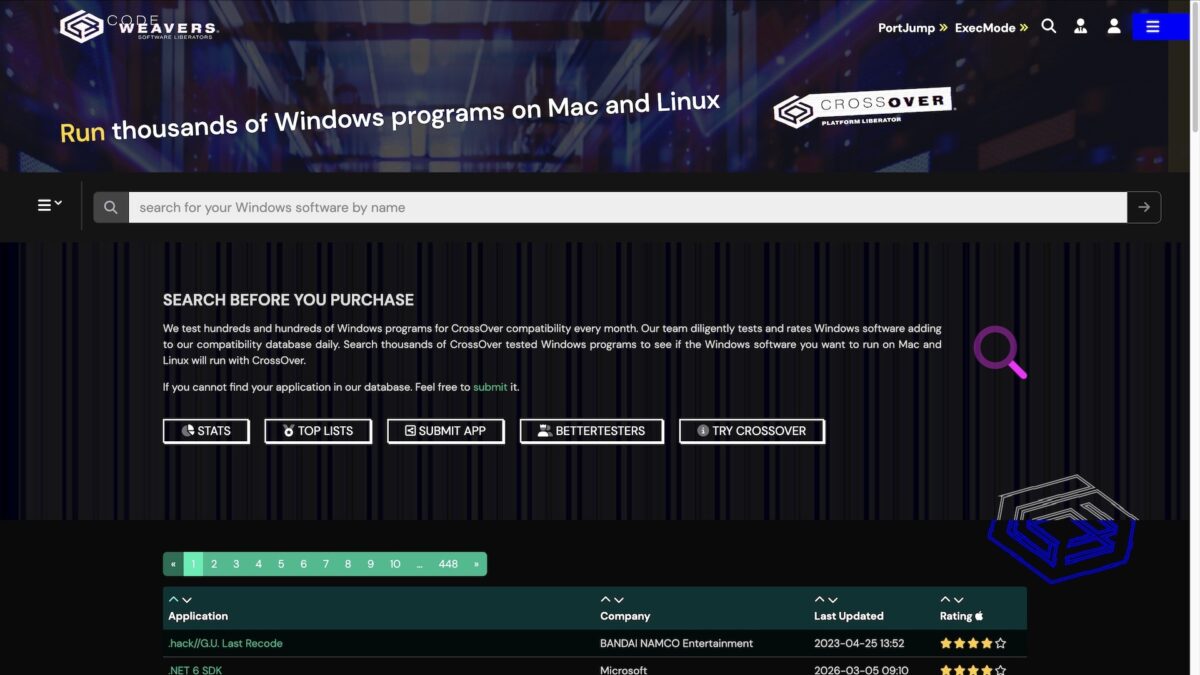Open the .NET 6 SDK application link

(195, 670)
